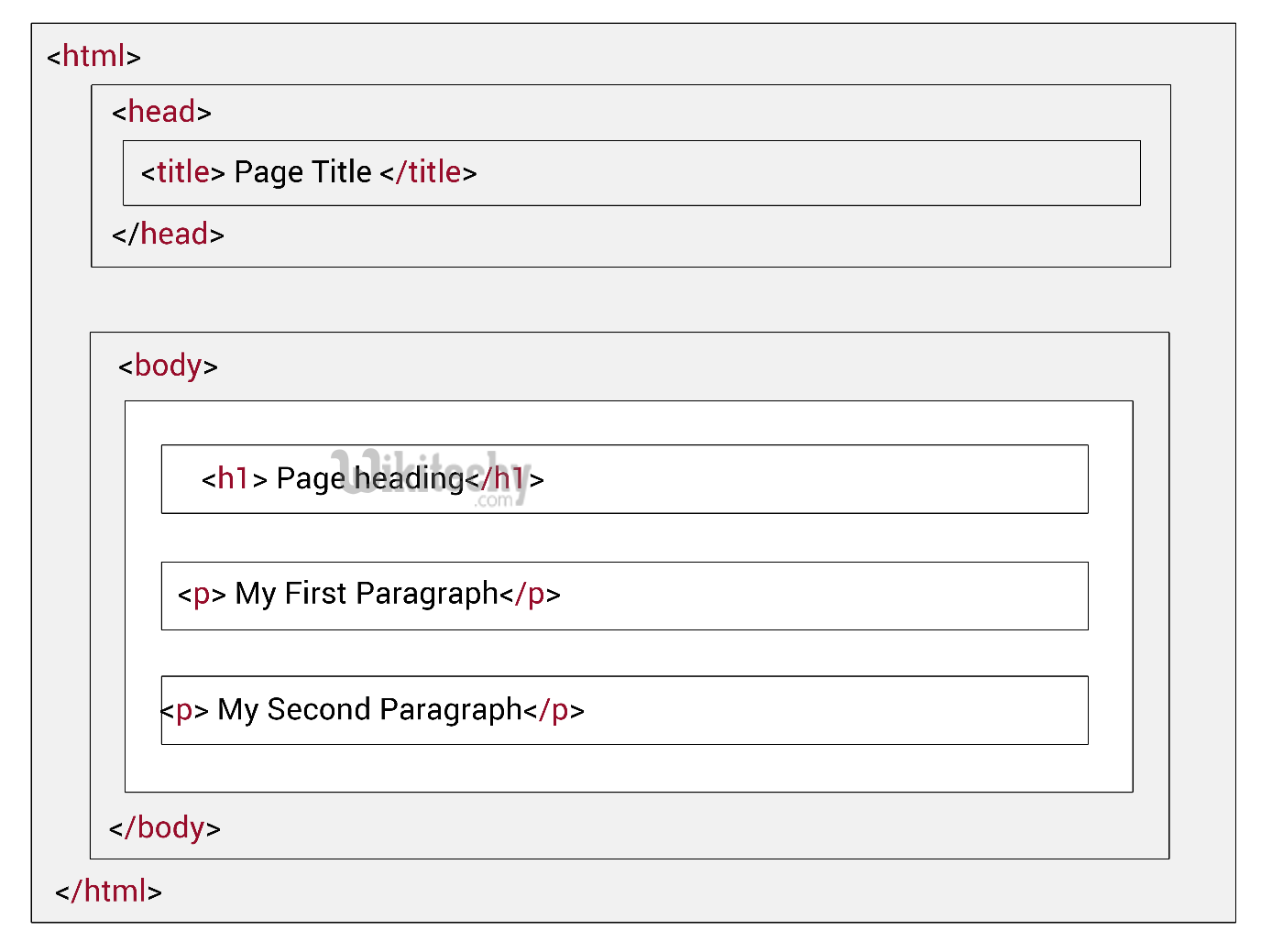This screenshot has width=1272, height=952.
Task: Click the opening body tag
Action: coord(168,367)
